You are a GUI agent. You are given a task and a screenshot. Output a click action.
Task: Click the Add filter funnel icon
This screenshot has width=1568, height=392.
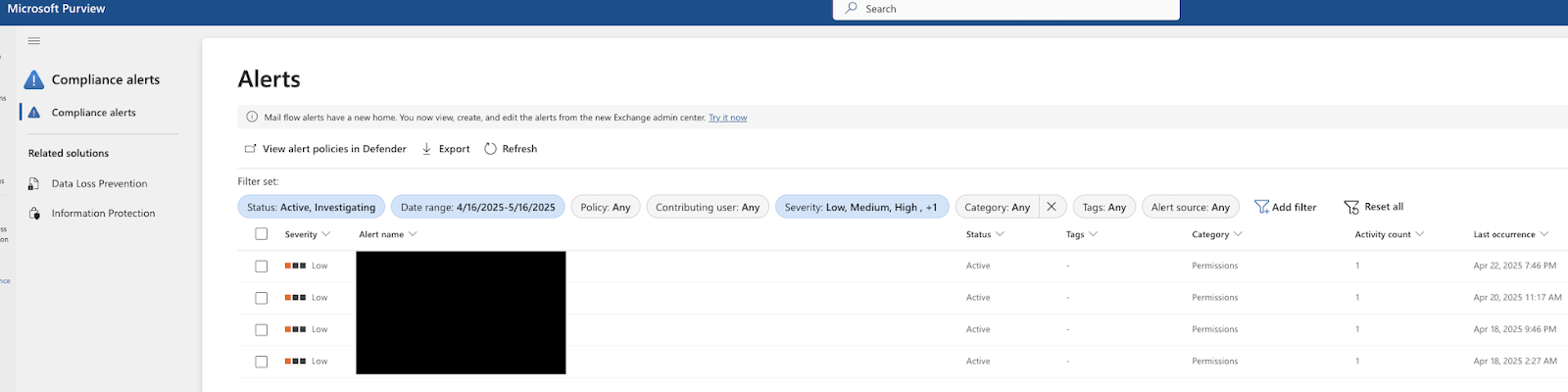point(1261,207)
